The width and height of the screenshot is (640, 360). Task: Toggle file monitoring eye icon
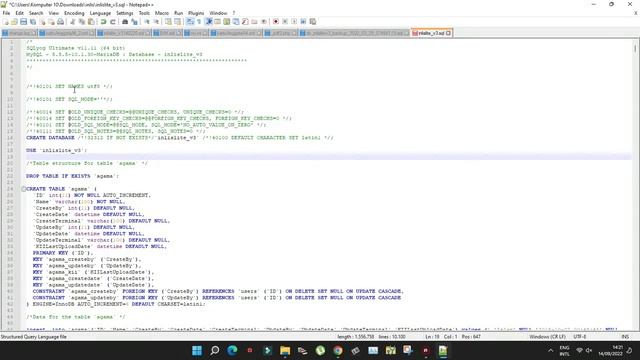coord(264,21)
